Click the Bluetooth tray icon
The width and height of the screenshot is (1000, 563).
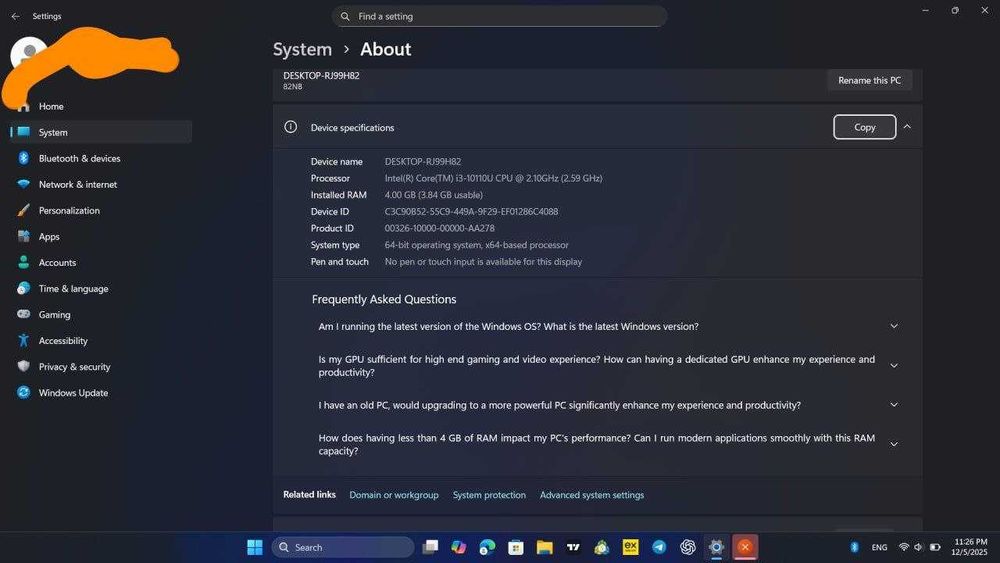(855, 547)
